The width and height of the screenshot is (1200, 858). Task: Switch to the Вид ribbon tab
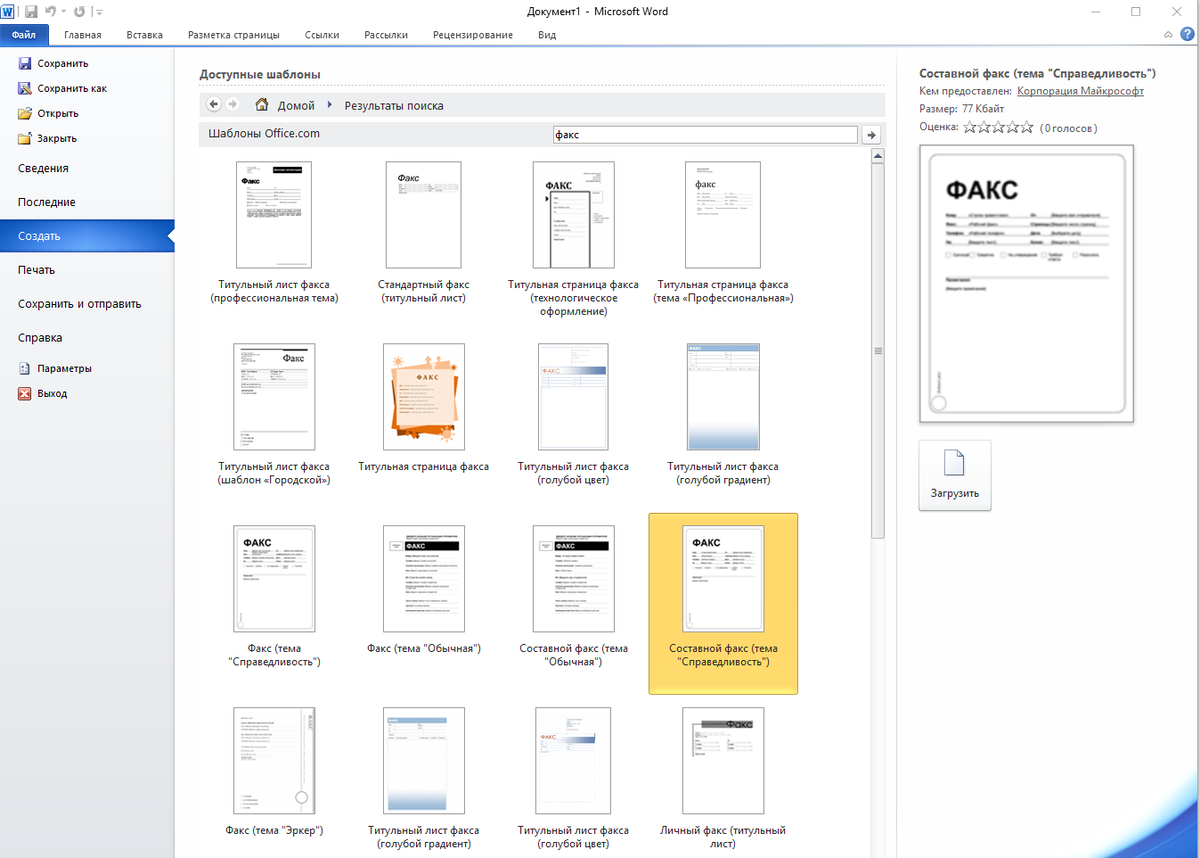pyautogui.click(x=547, y=35)
